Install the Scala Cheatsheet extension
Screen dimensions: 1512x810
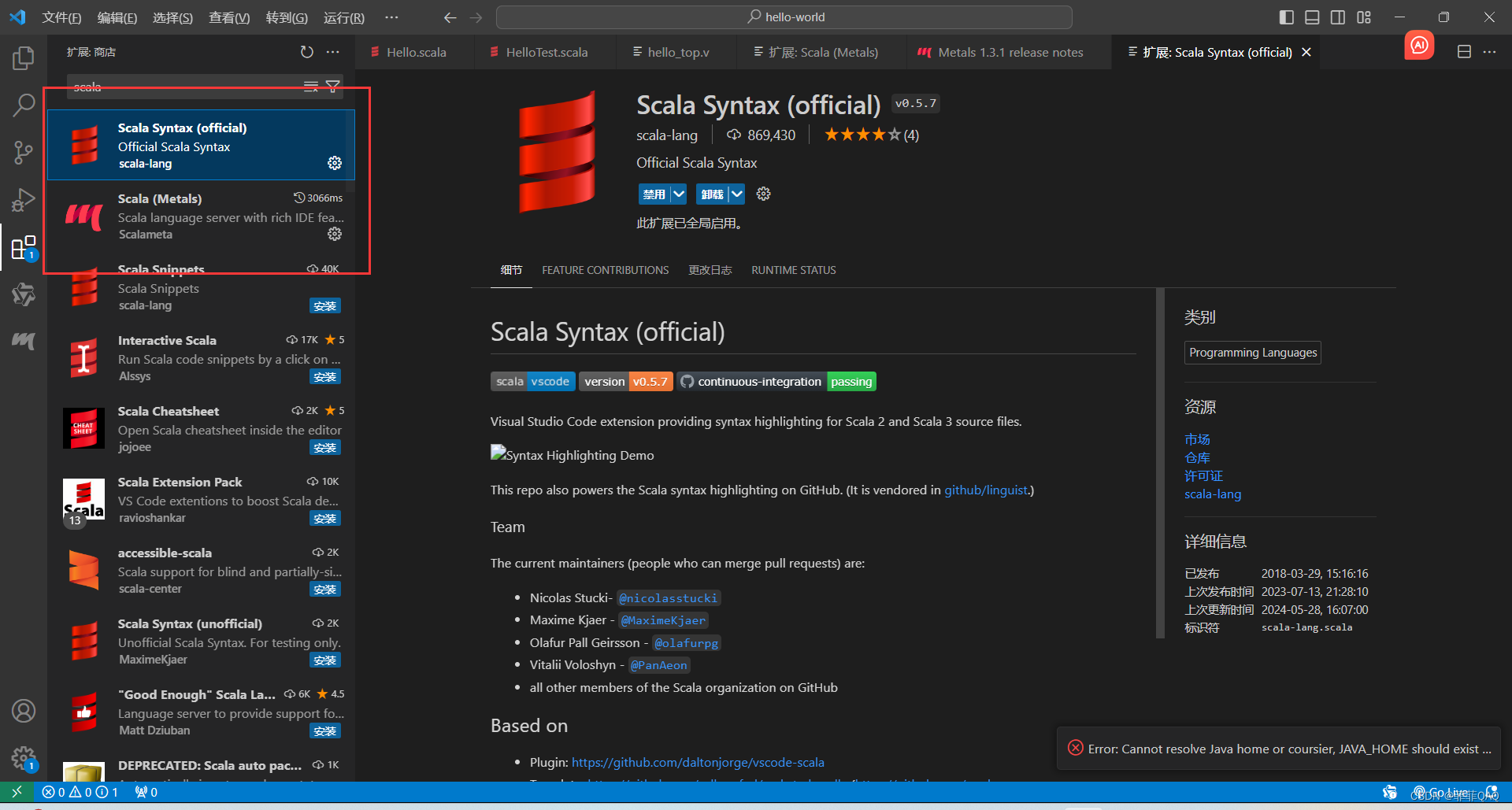point(325,448)
